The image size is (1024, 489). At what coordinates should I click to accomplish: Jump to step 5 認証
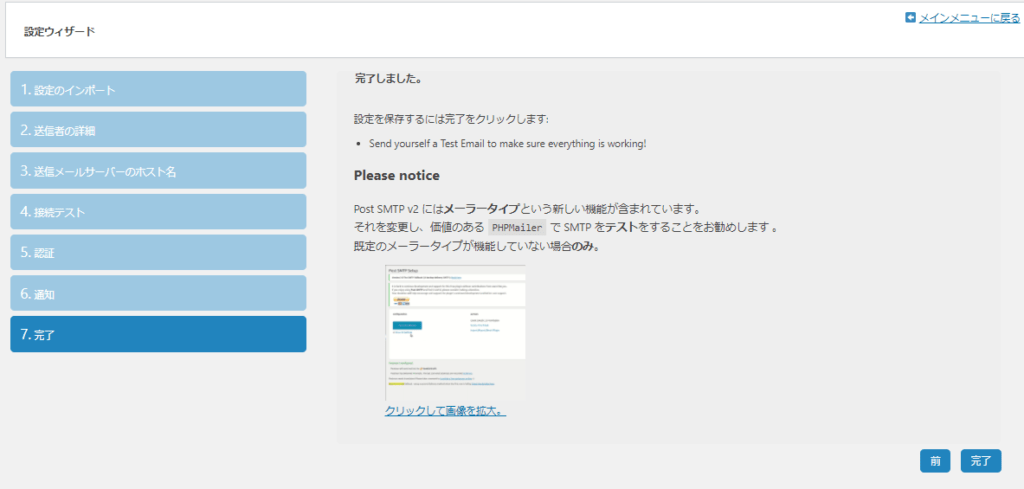coord(158,252)
